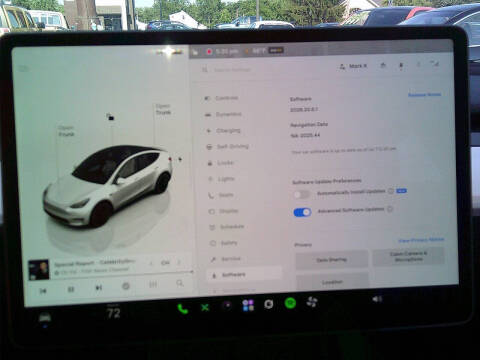Tap the Bluetooth icon in header
Viewport: 480px width, 360px height.
click(419, 64)
